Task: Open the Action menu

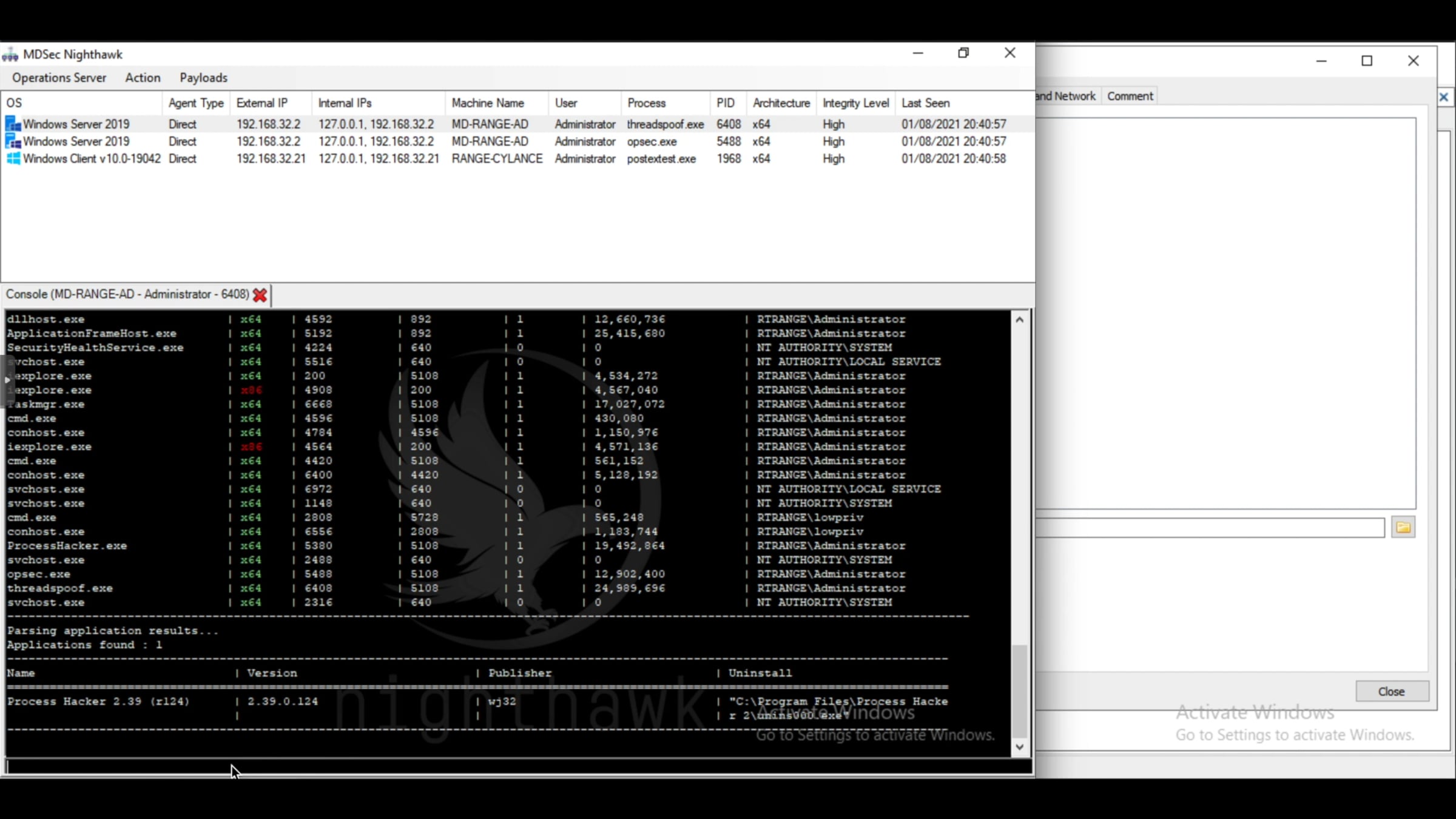Action: (x=143, y=78)
